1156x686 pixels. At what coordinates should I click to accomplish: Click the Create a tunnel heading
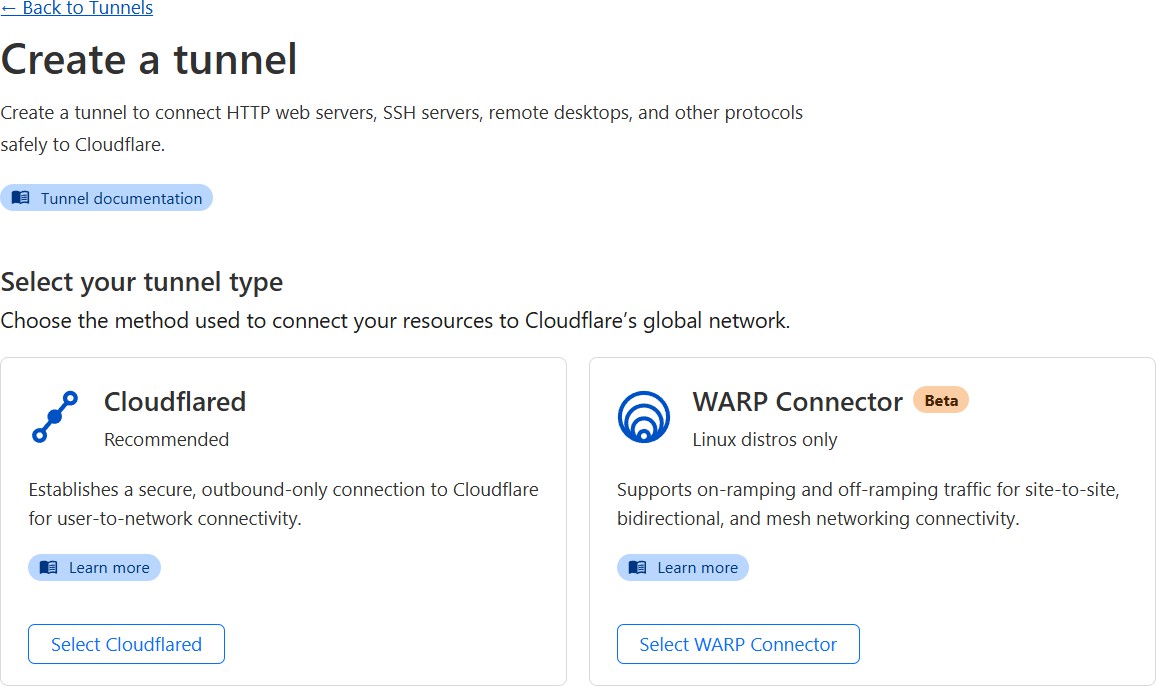(148, 60)
